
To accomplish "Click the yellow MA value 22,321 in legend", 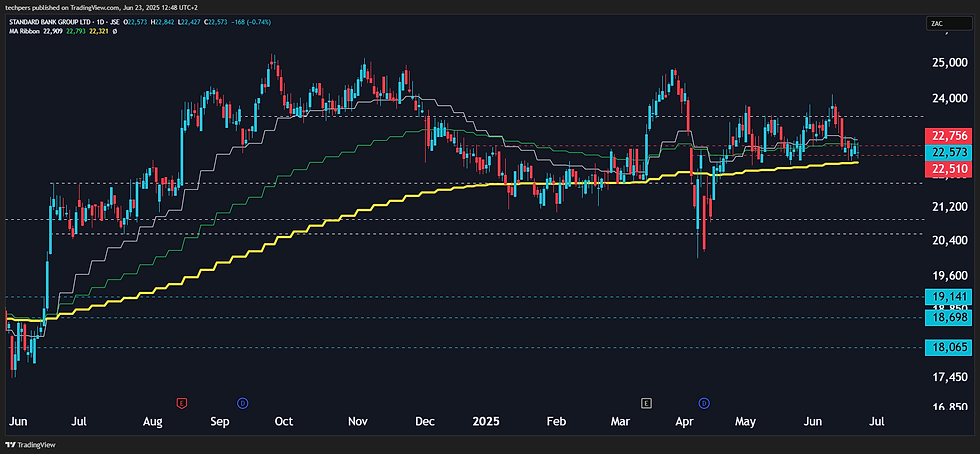I will coord(99,31).
